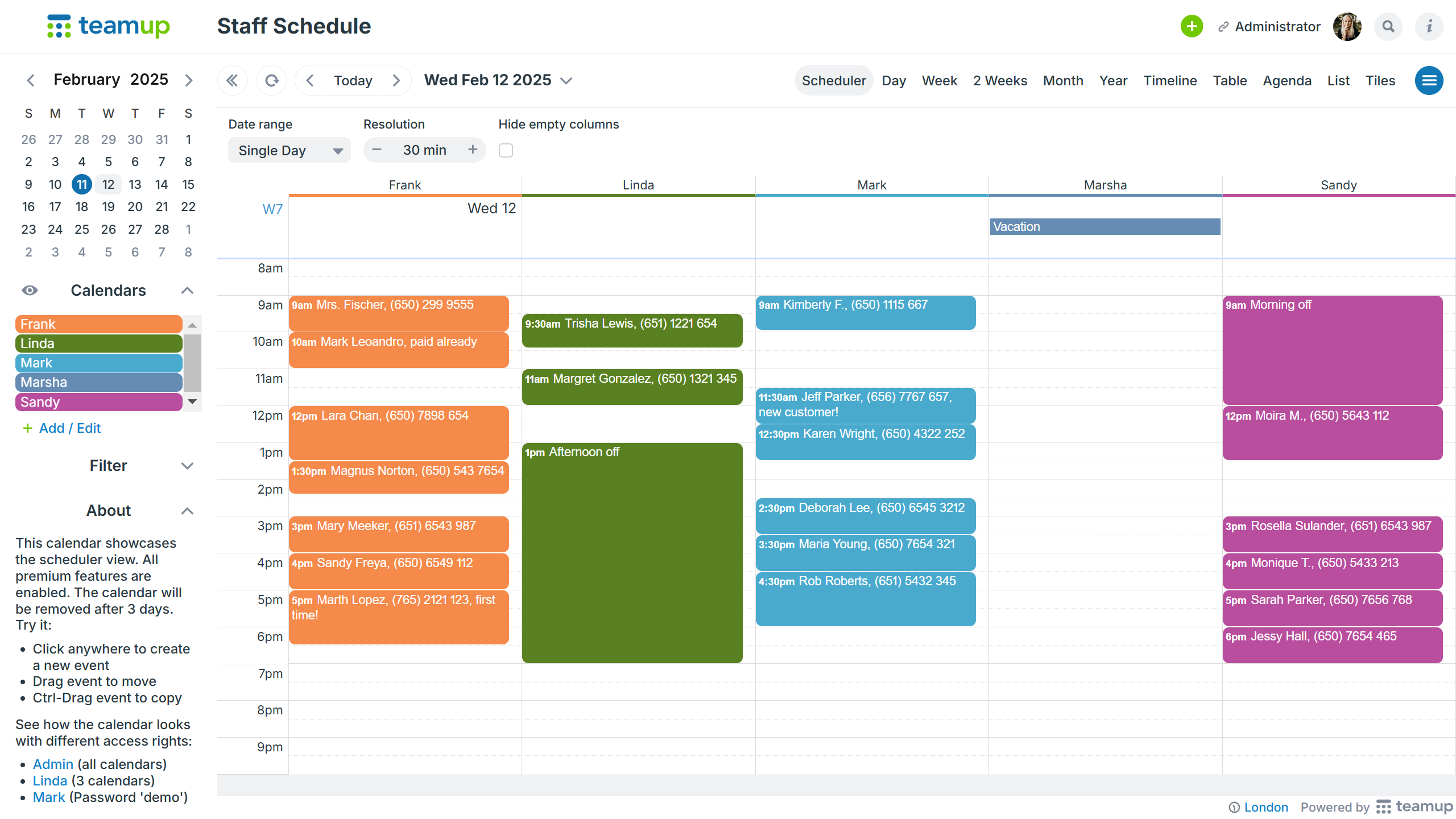Image resolution: width=1456 pixels, height=819 pixels.
Task: Click the green add event plus icon
Action: [x=1192, y=26]
